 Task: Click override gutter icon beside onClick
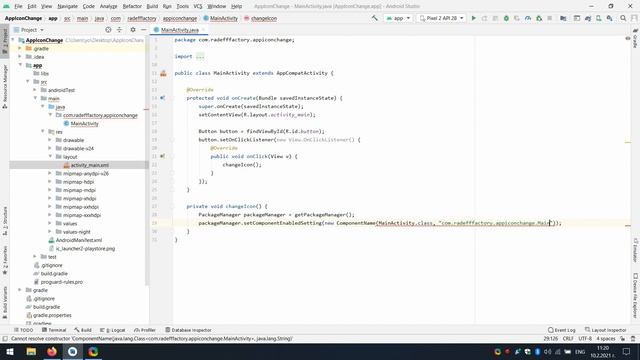[x=162, y=156]
